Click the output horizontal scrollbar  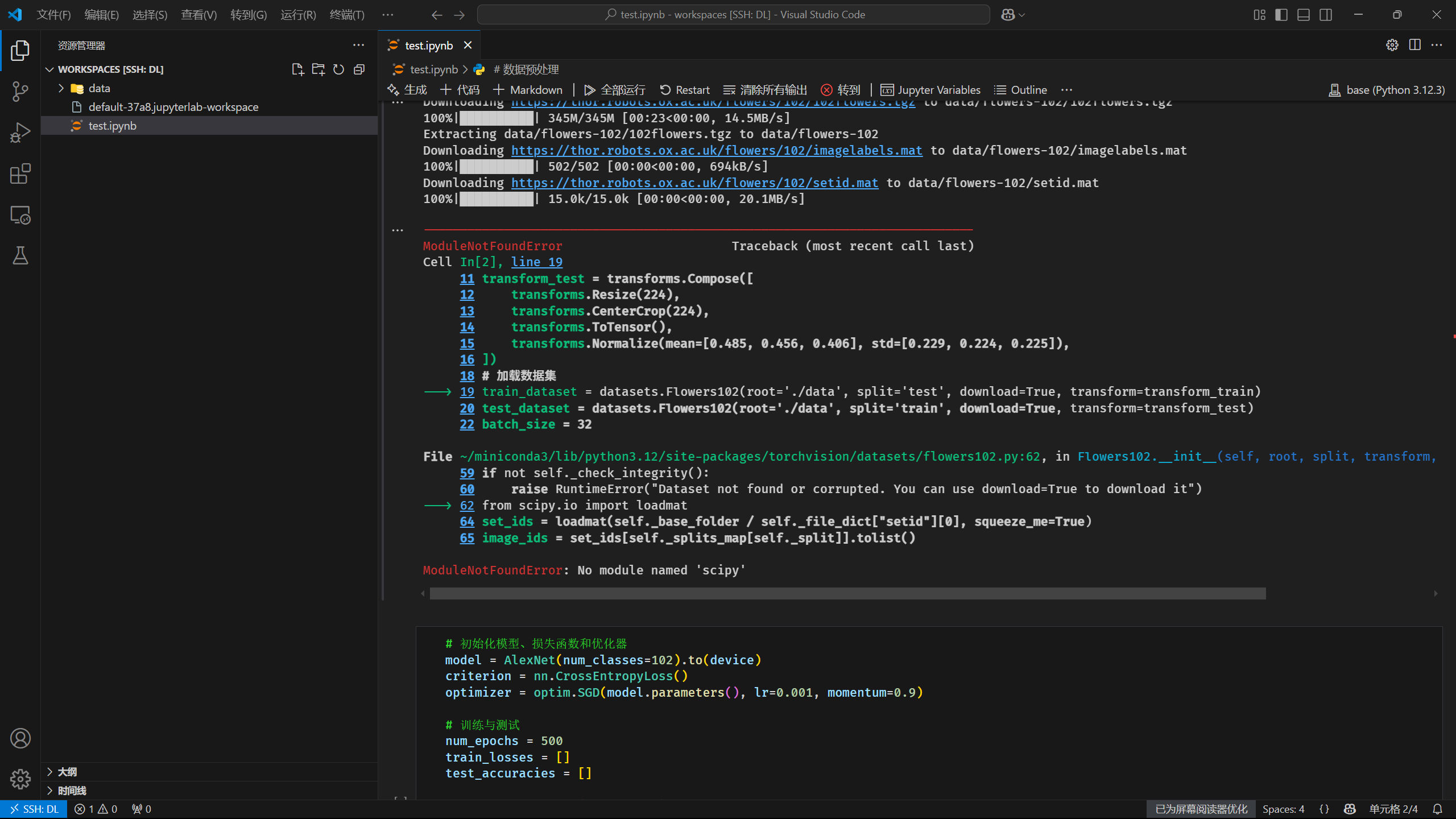[847, 594]
